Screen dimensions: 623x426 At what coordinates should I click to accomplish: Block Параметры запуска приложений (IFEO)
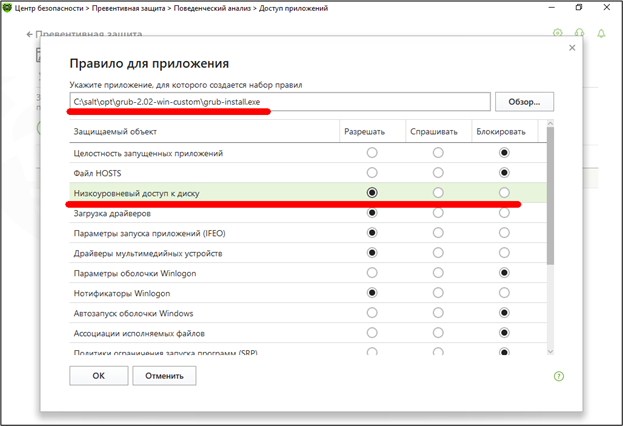click(504, 232)
